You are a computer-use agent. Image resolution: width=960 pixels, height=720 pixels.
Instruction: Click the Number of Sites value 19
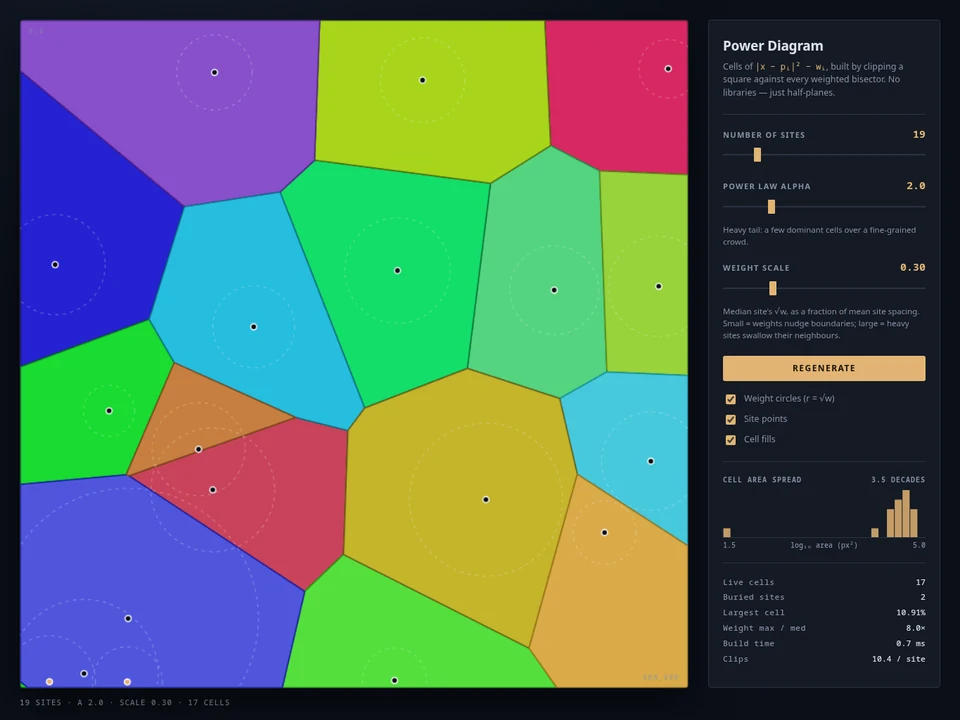coord(919,135)
